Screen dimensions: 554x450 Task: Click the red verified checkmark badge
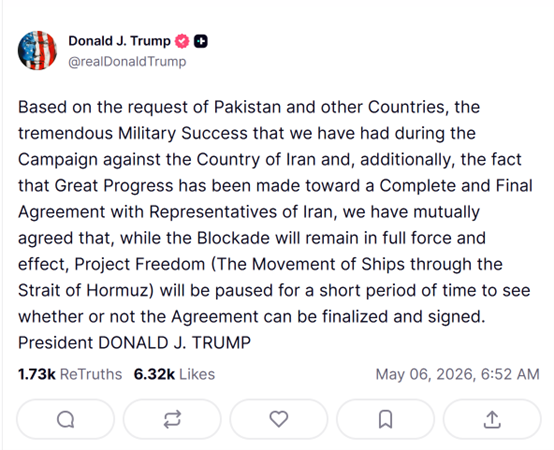pyautogui.click(x=182, y=41)
